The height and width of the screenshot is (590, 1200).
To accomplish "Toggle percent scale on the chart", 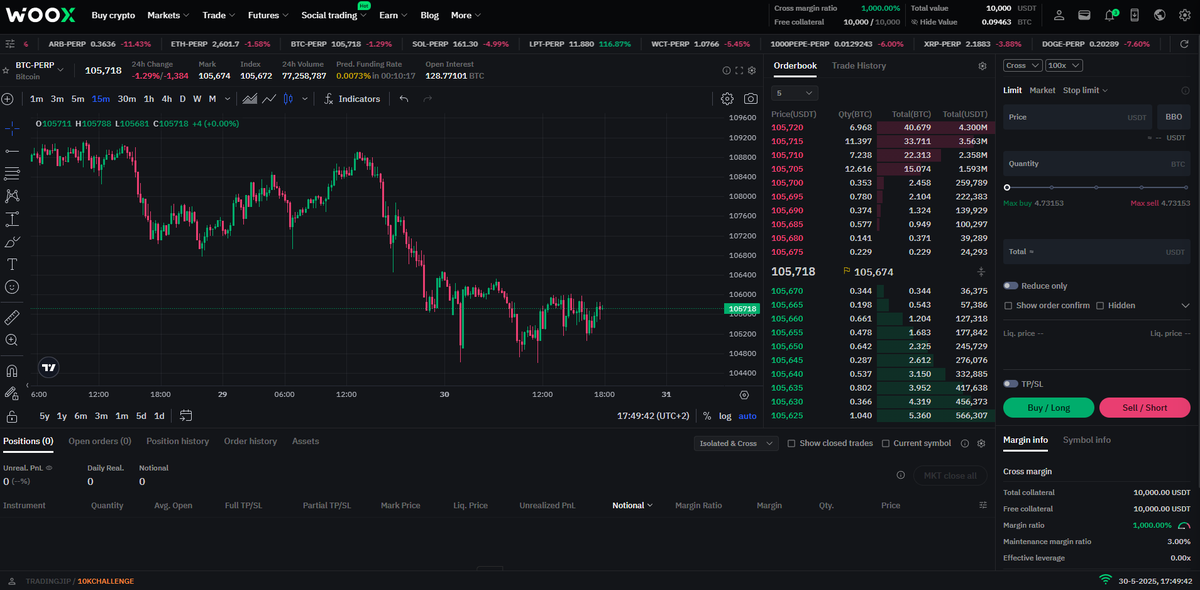I will [x=707, y=416].
